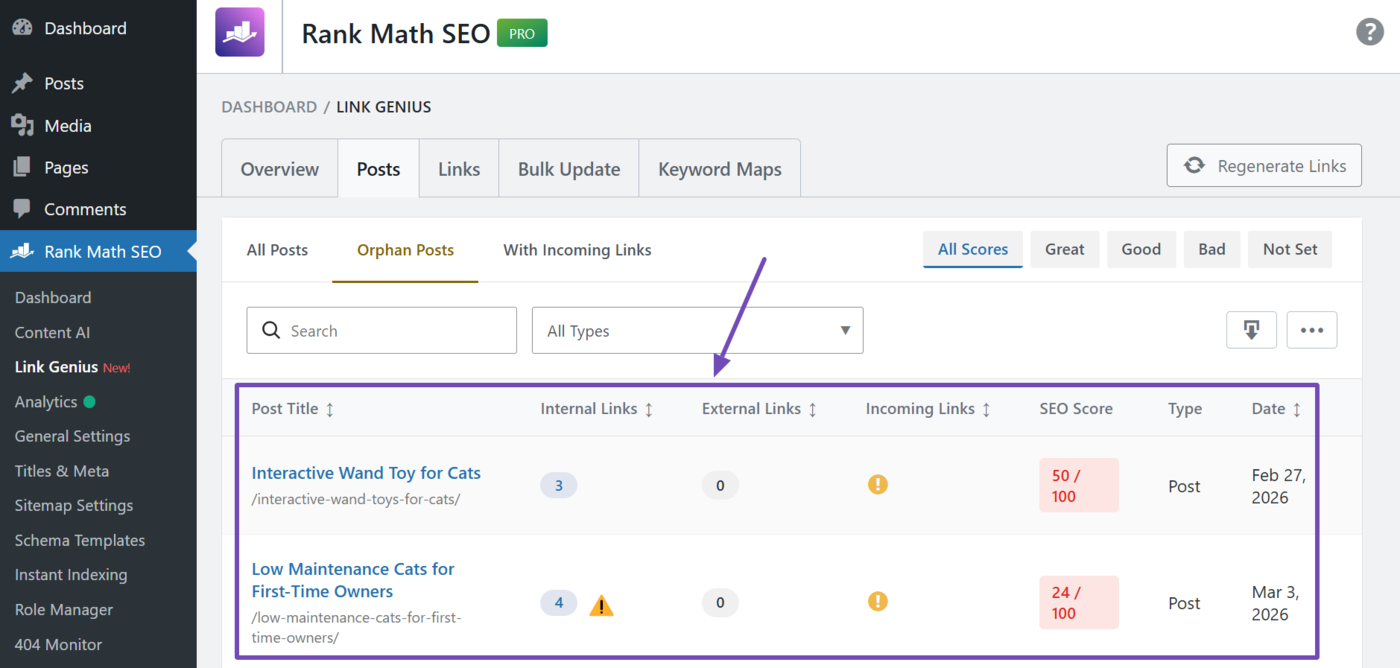This screenshot has height=668, width=1400.
Task: Click the search magnifier icon
Action: (271, 330)
